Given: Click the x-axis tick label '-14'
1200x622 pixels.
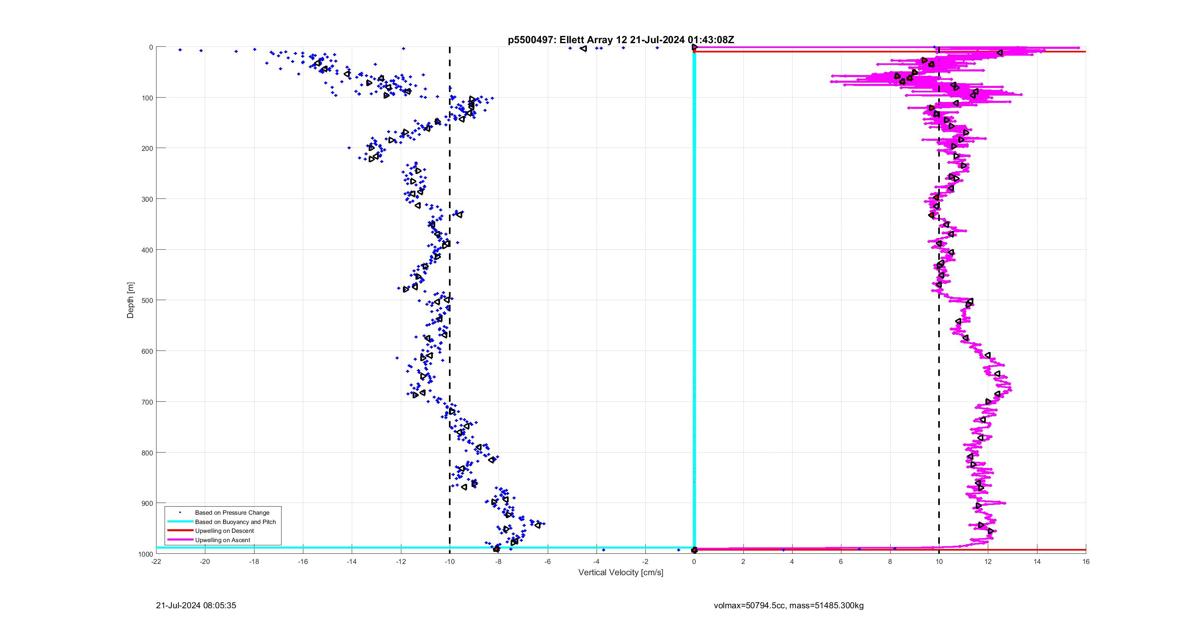Looking at the screenshot, I should (352, 561).
